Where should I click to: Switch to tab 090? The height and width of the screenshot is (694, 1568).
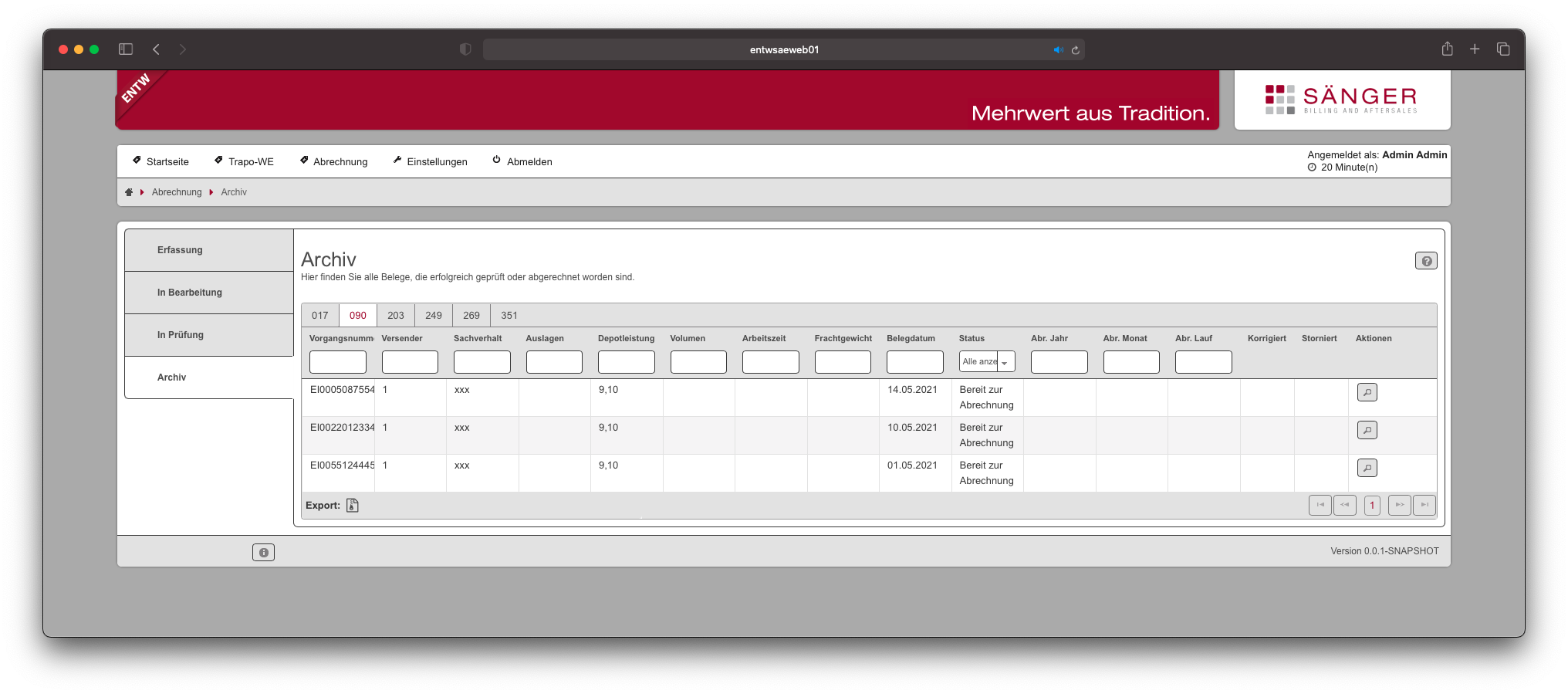coord(358,315)
